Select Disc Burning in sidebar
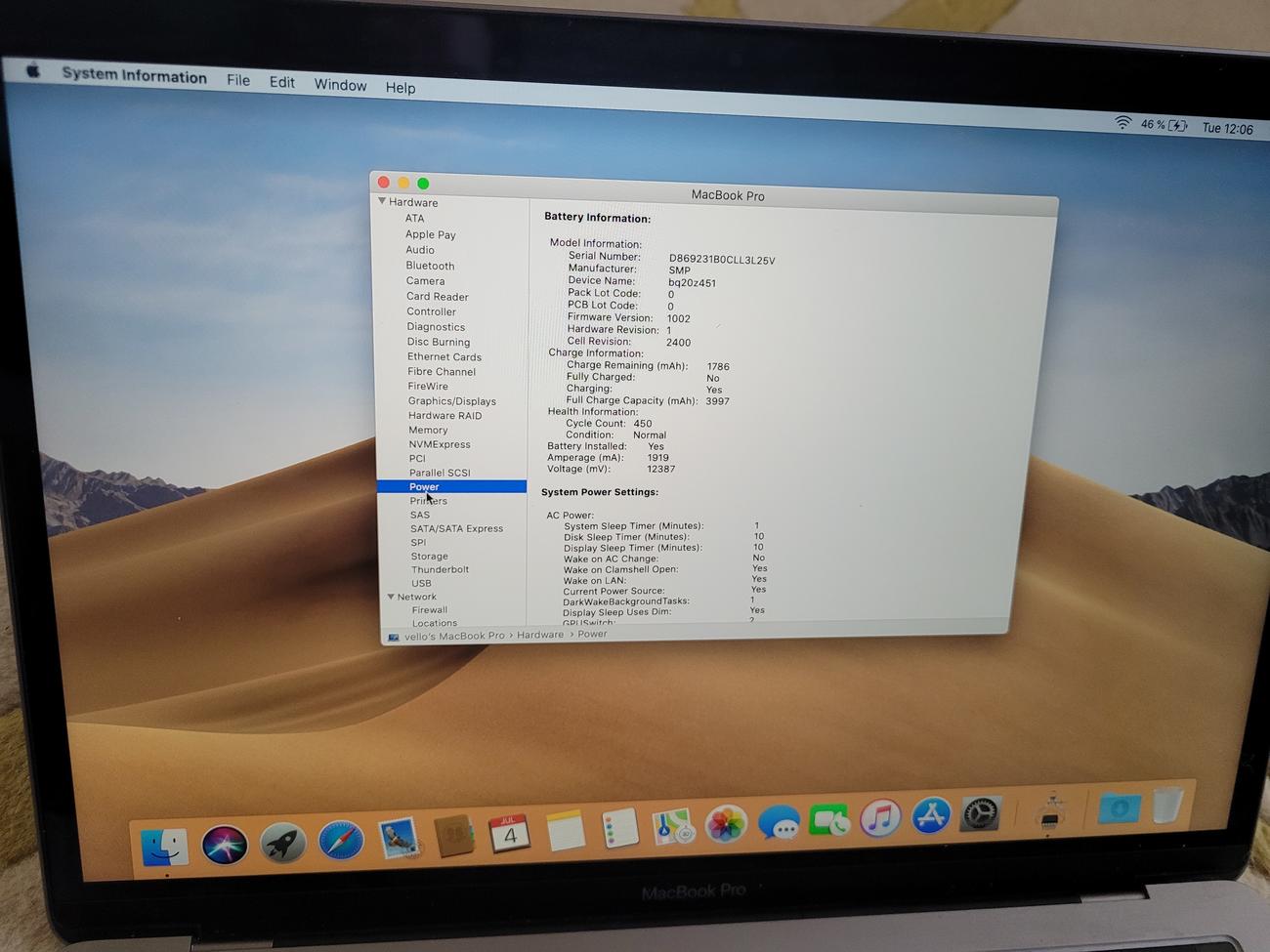The image size is (1270, 952). (439, 342)
